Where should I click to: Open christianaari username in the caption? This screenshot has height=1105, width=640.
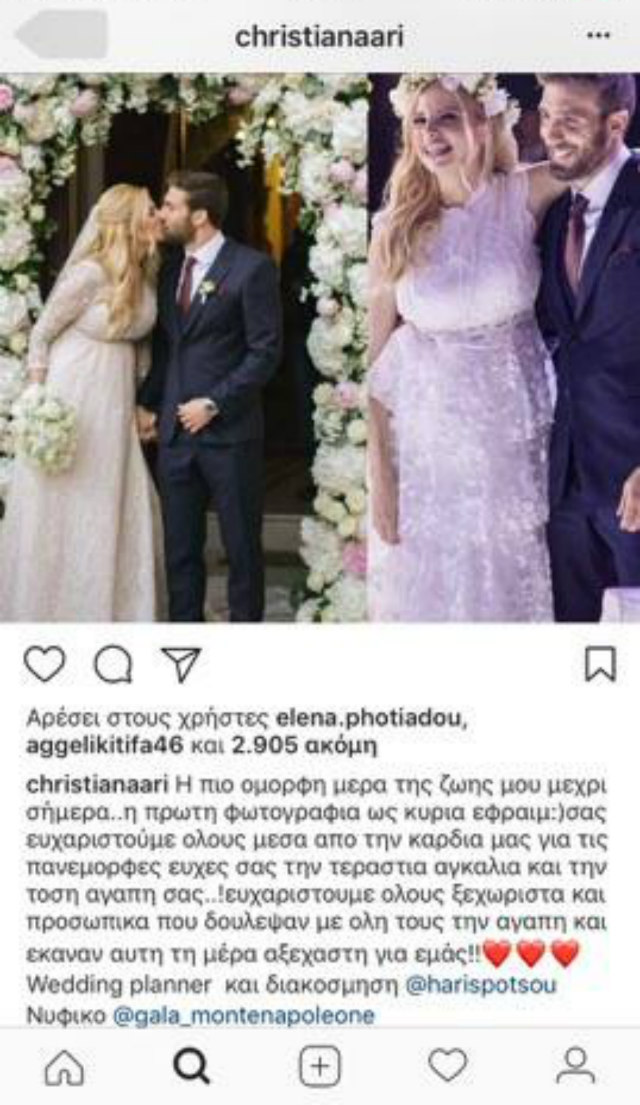97,785
